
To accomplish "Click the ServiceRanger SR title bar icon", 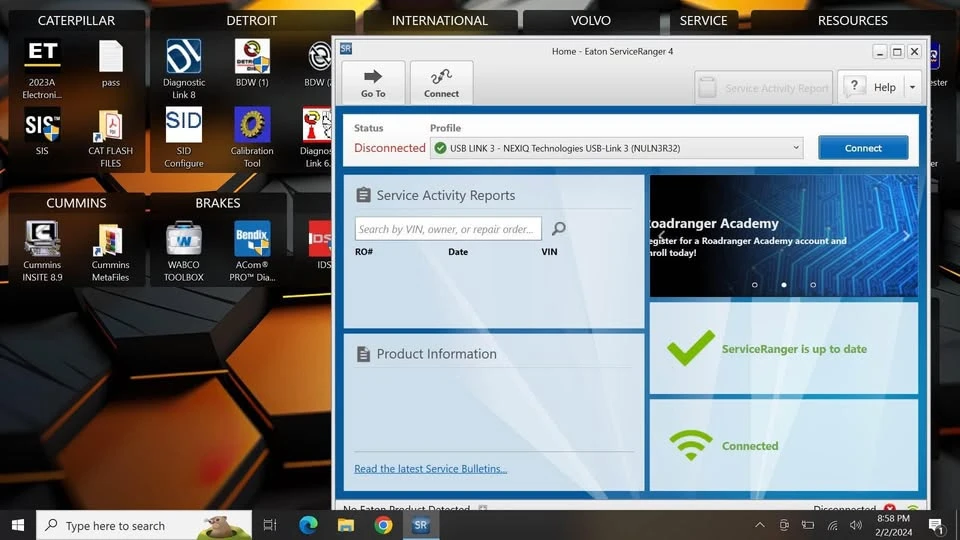I will [346, 48].
